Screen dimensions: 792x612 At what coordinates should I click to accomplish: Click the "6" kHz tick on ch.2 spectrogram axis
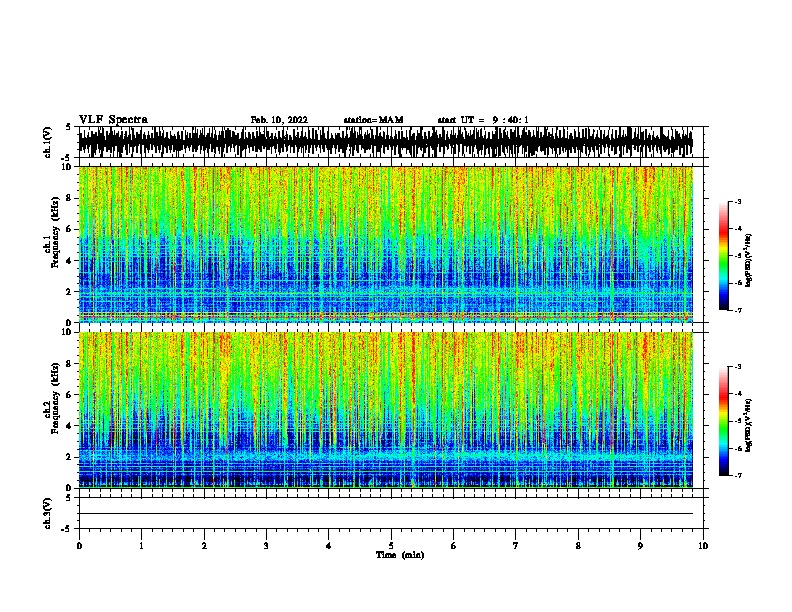69,395
